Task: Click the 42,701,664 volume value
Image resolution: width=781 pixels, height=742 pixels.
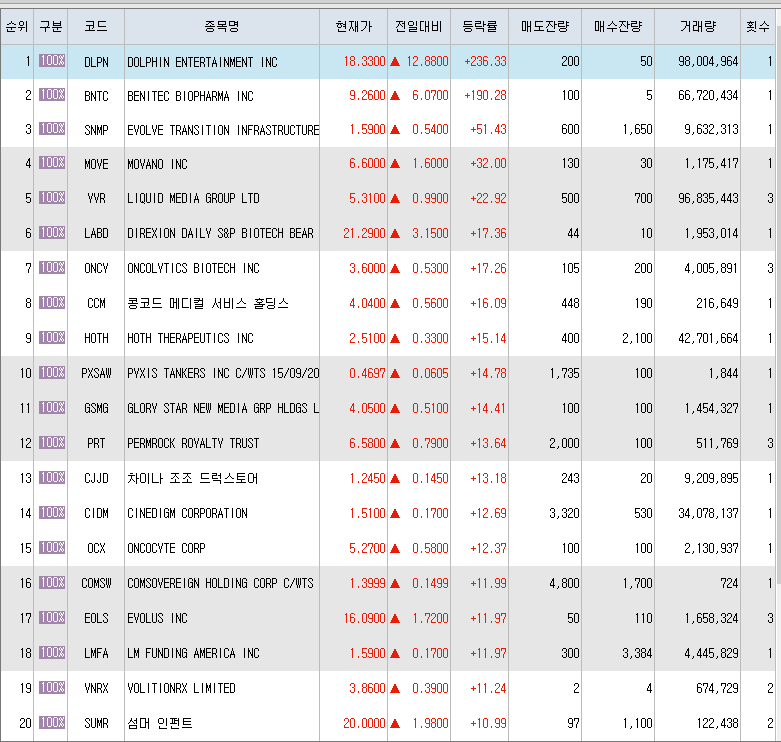Action: (x=708, y=338)
